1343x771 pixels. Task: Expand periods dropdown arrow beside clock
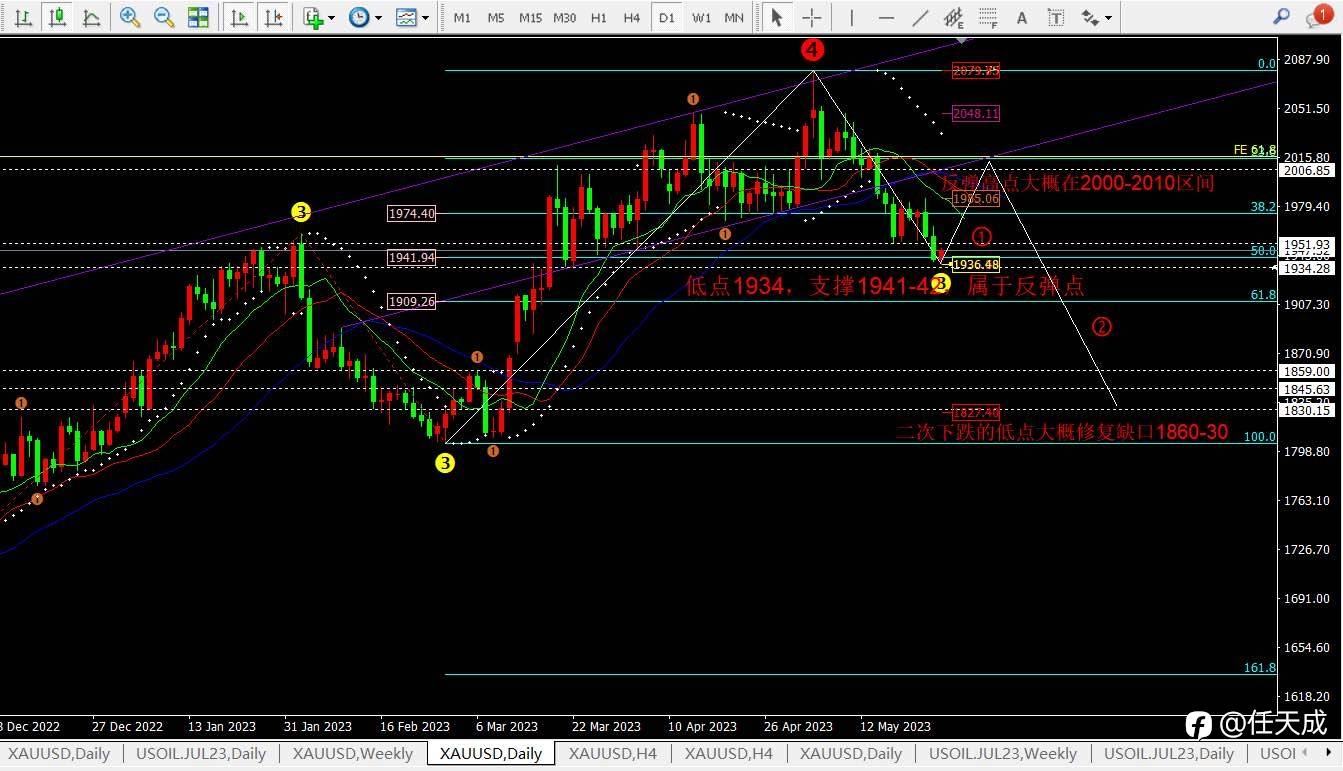point(377,18)
